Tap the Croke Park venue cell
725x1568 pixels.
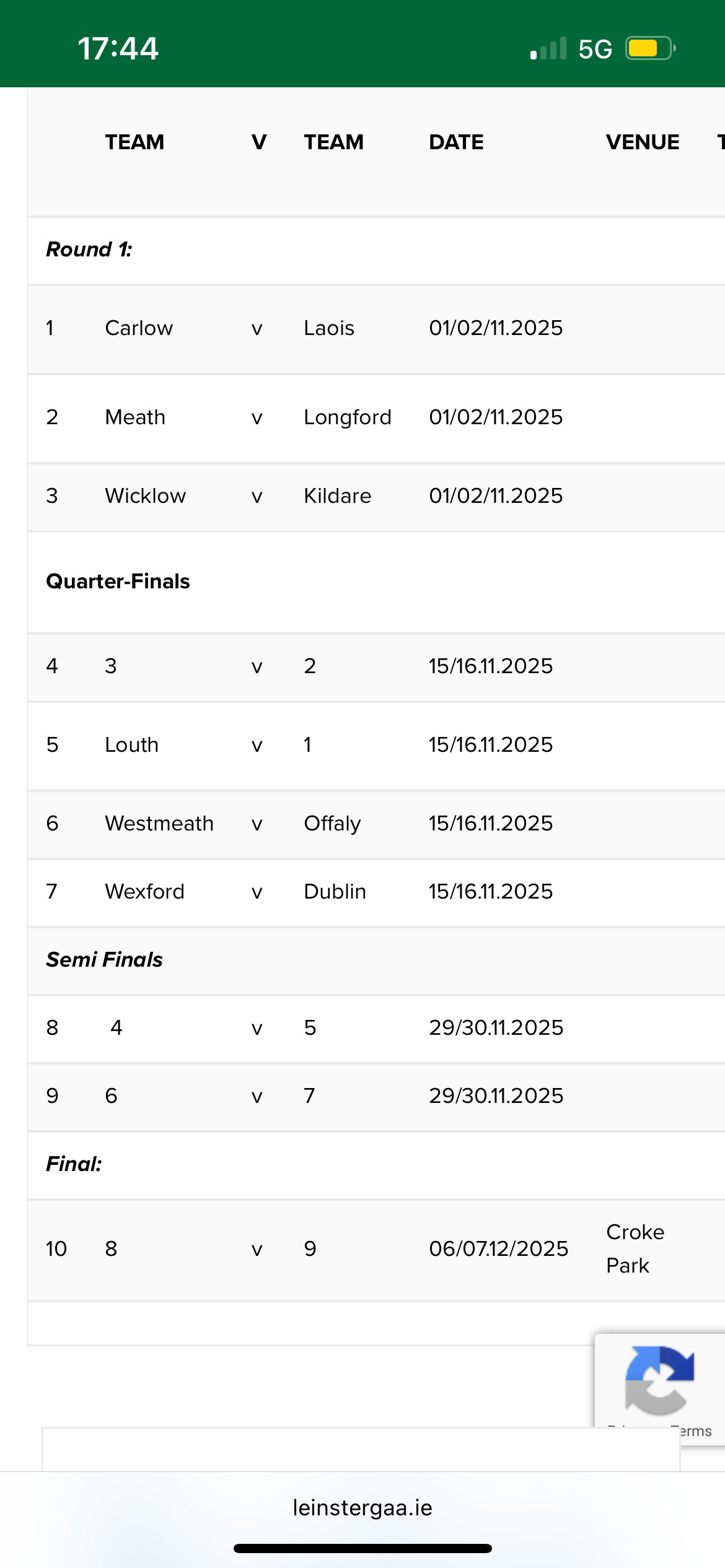click(x=635, y=1249)
